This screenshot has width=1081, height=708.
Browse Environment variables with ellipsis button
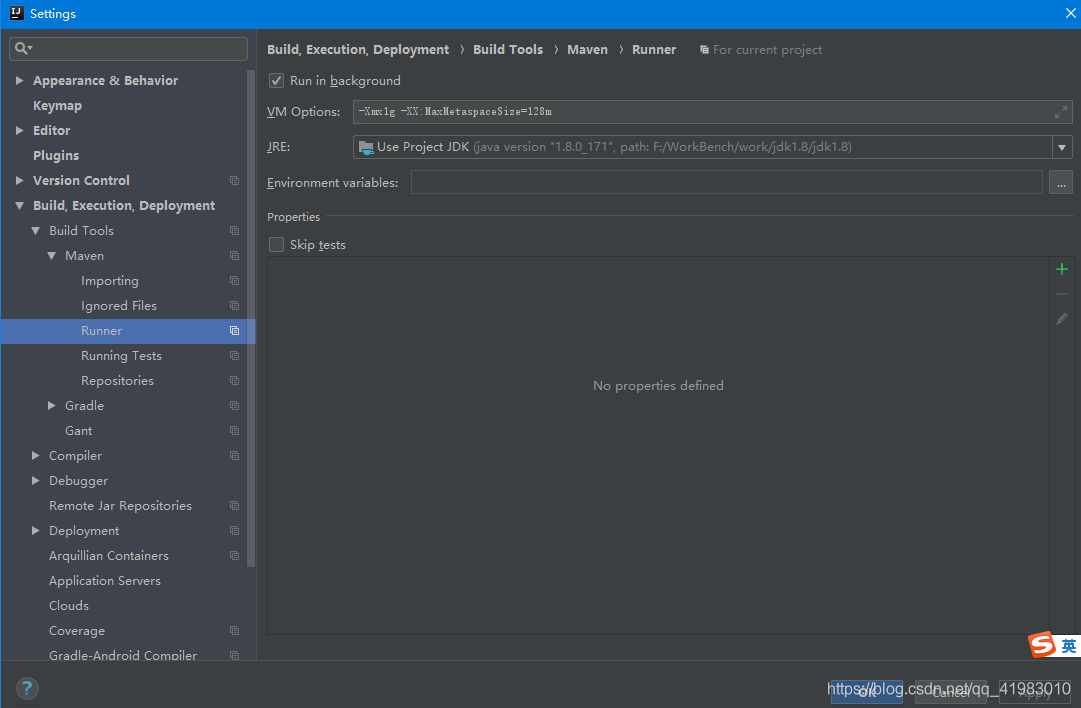tap(1061, 182)
